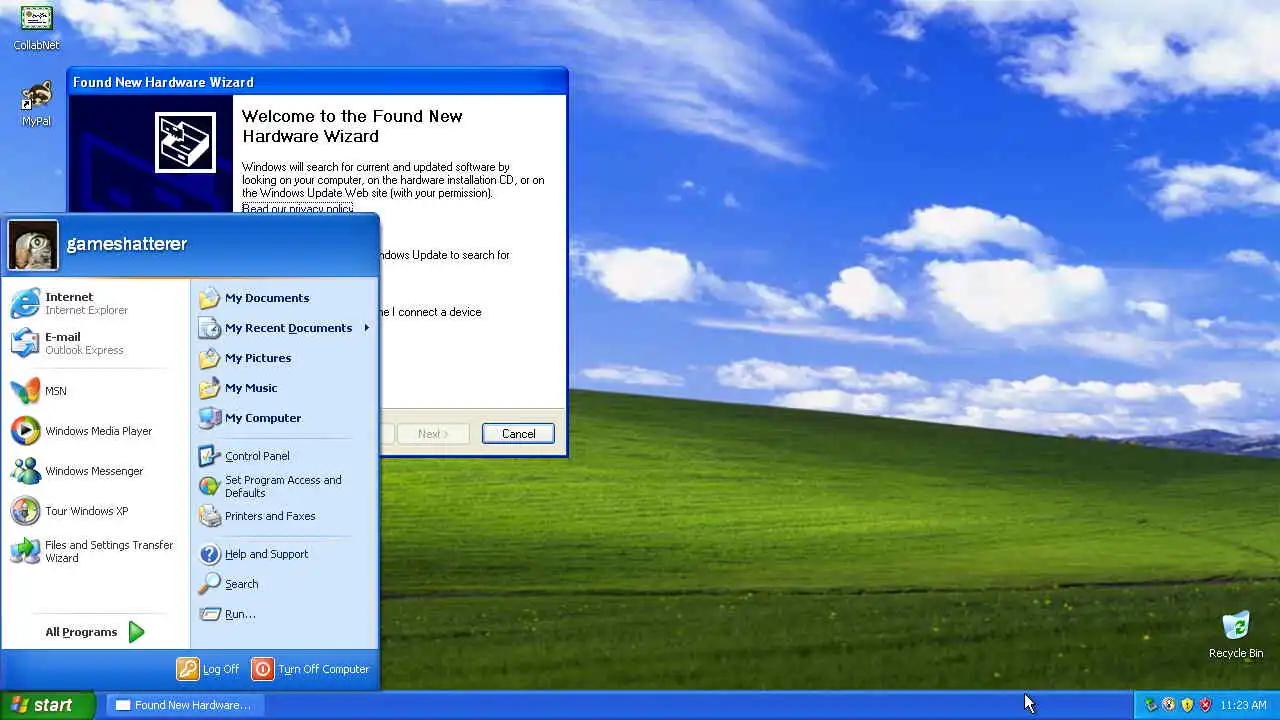
Task: Open My Pictures folder
Action: [x=284, y=358]
